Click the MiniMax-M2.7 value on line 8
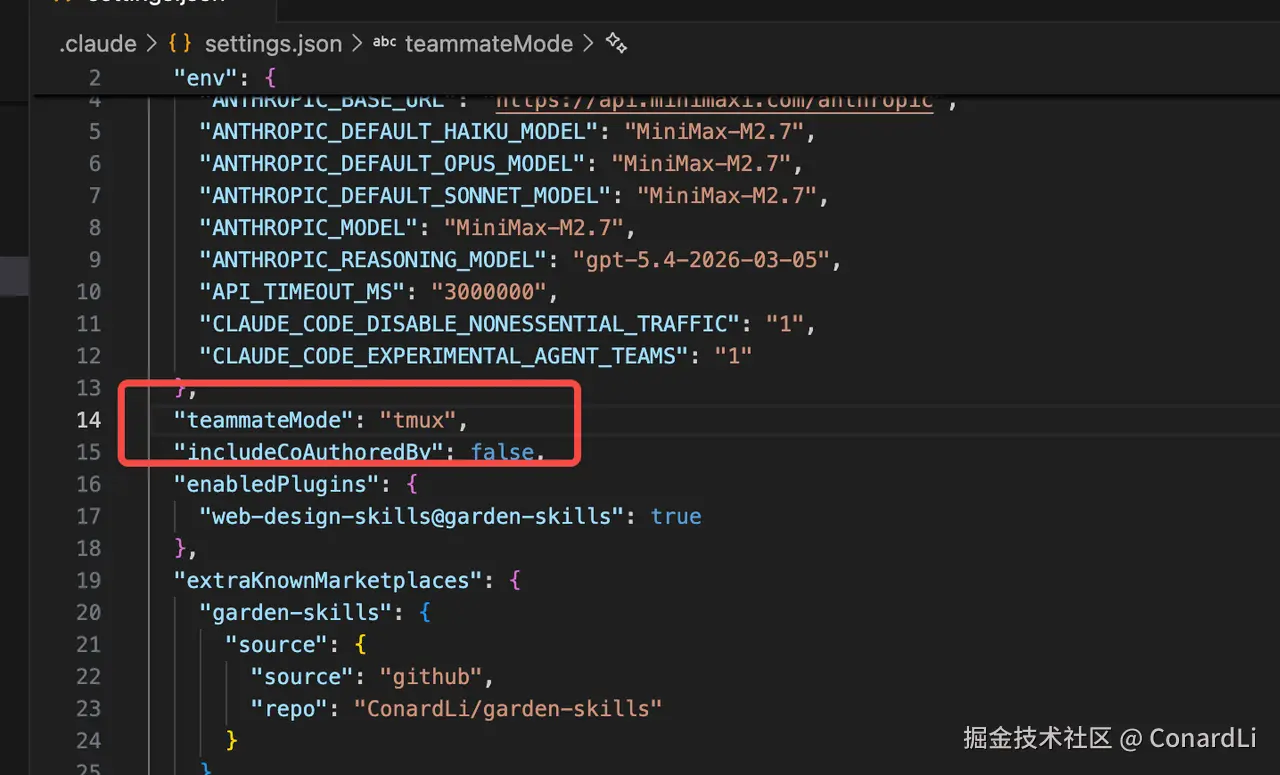The width and height of the screenshot is (1280, 775). pyautogui.click(x=534, y=228)
